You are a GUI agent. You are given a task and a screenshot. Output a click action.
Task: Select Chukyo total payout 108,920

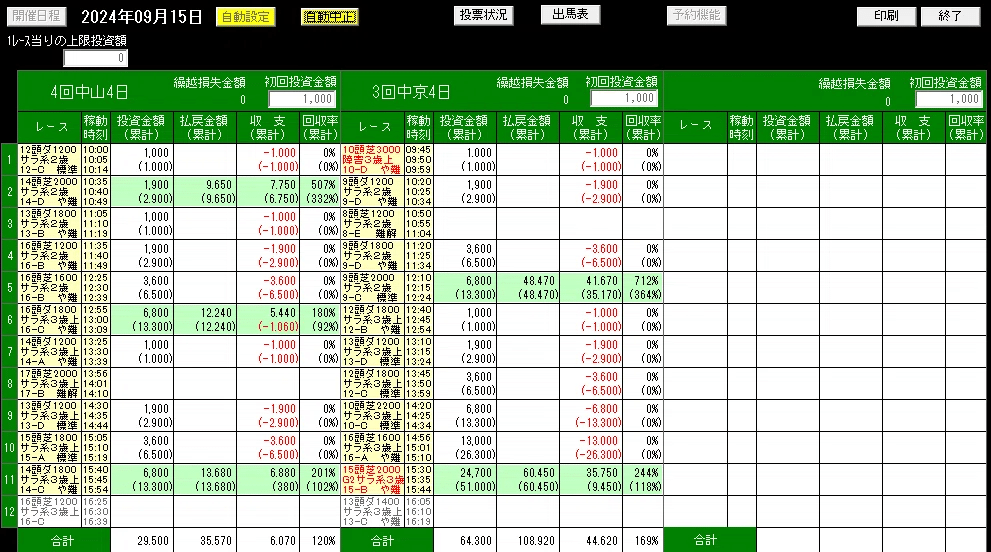click(x=528, y=541)
